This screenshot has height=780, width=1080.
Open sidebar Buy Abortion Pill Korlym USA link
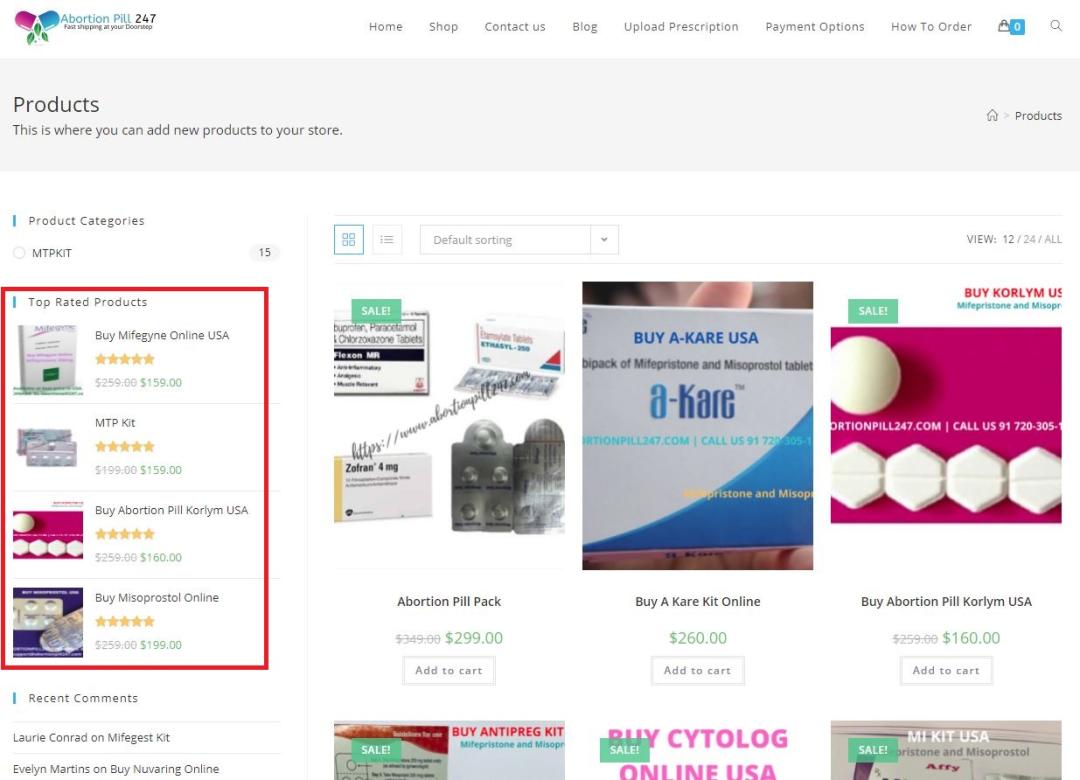tap(172, 511)
